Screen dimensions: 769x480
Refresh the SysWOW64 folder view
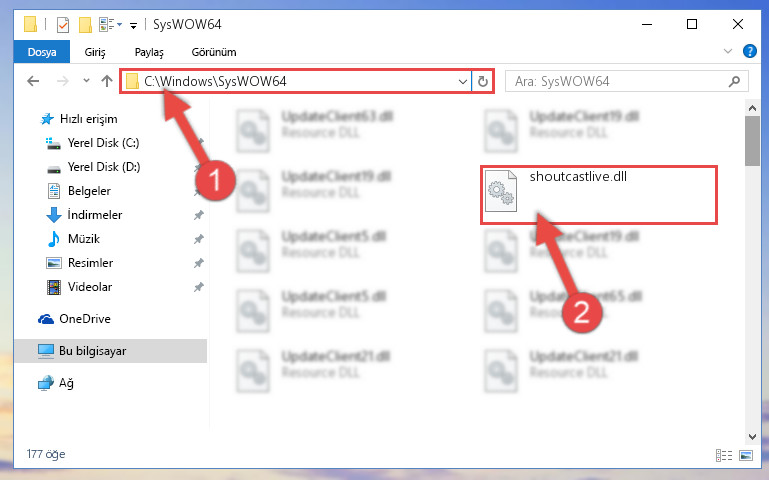(483, 81)
